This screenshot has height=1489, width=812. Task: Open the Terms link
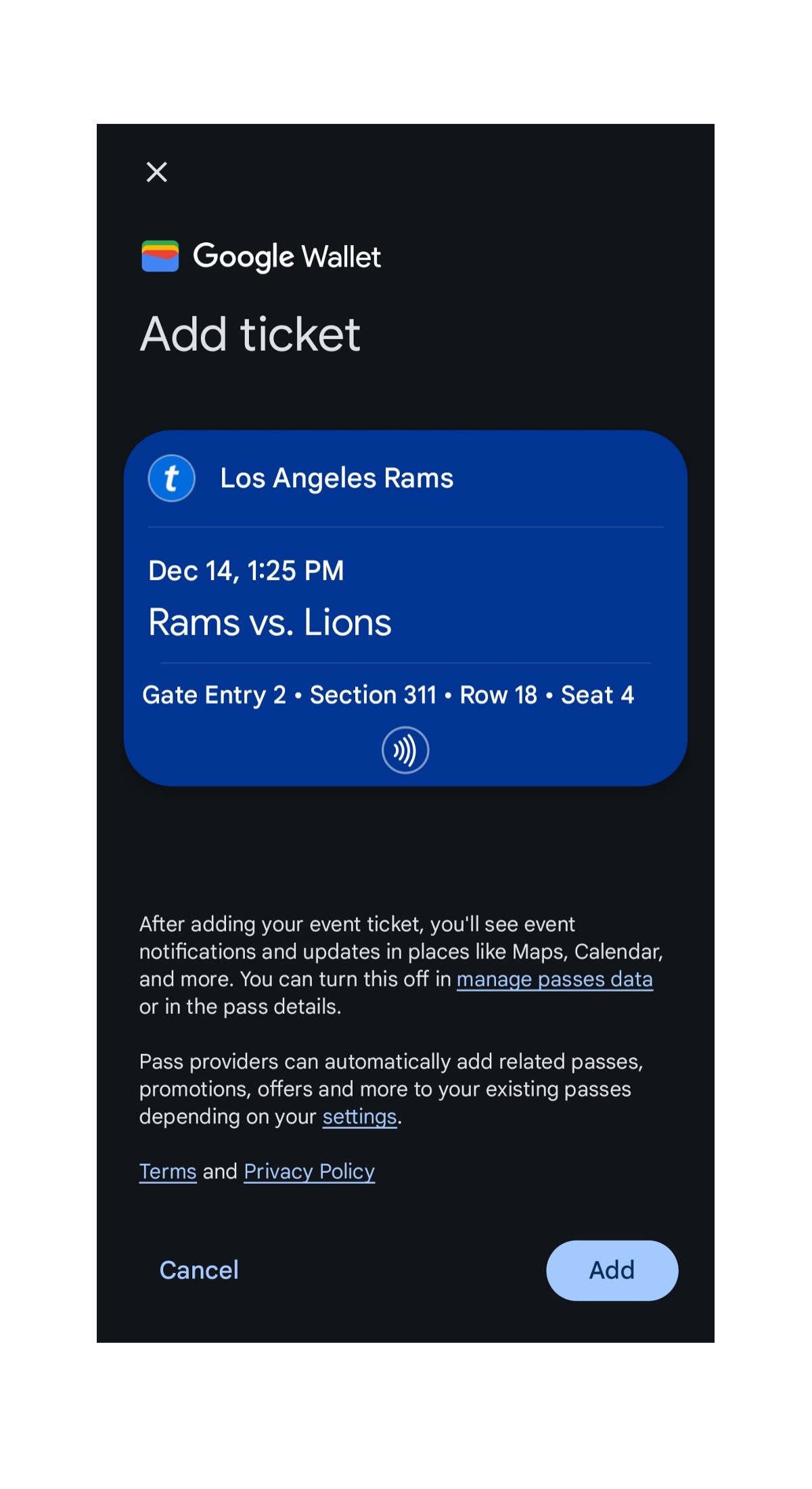pos(168,1172)
